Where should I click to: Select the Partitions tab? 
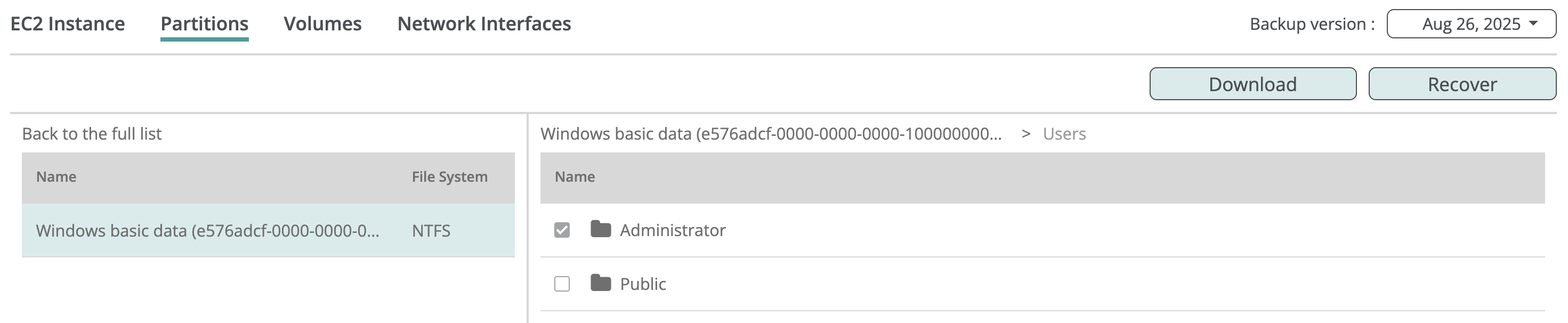pos(205,24)
